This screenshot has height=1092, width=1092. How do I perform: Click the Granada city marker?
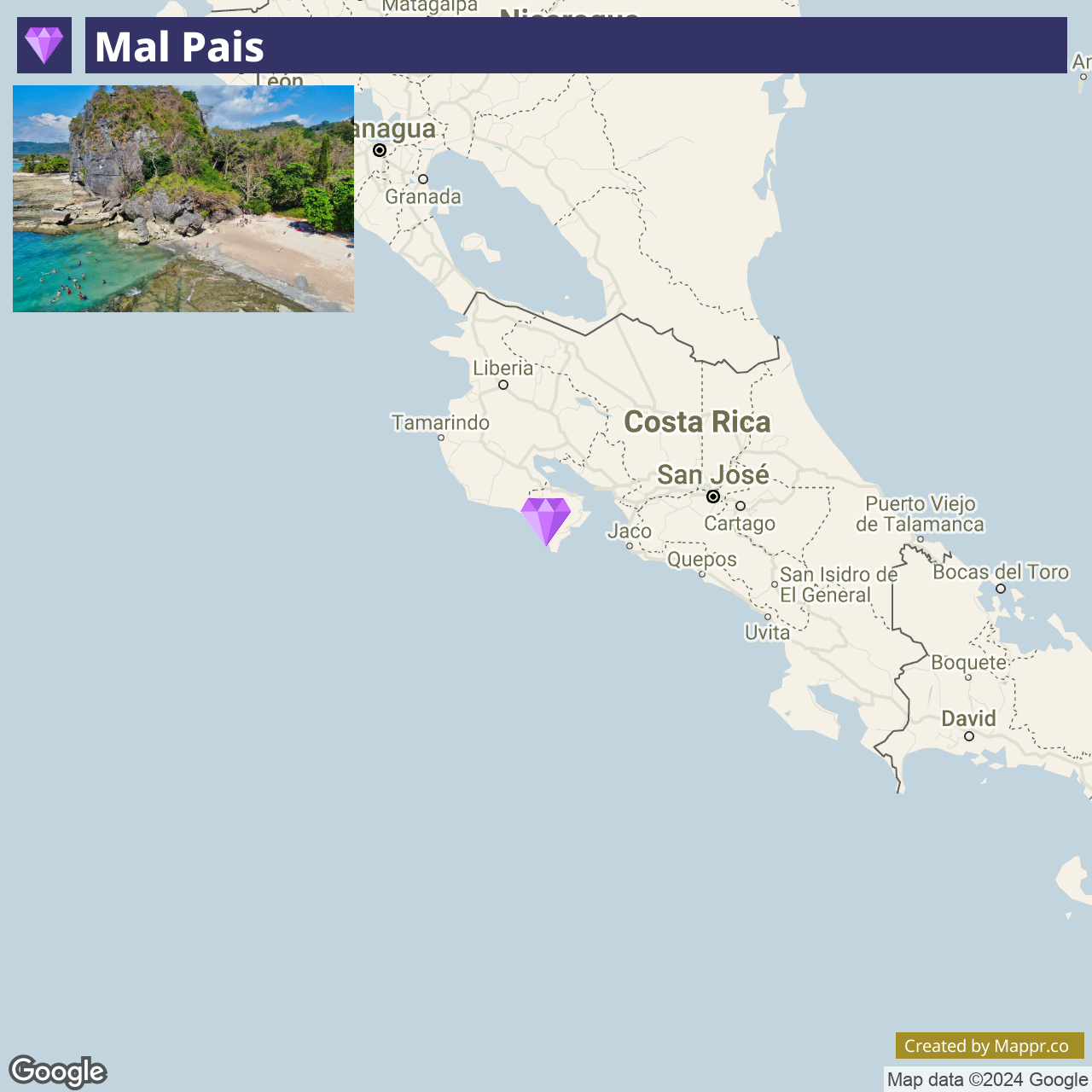click(x=423, y=179)
